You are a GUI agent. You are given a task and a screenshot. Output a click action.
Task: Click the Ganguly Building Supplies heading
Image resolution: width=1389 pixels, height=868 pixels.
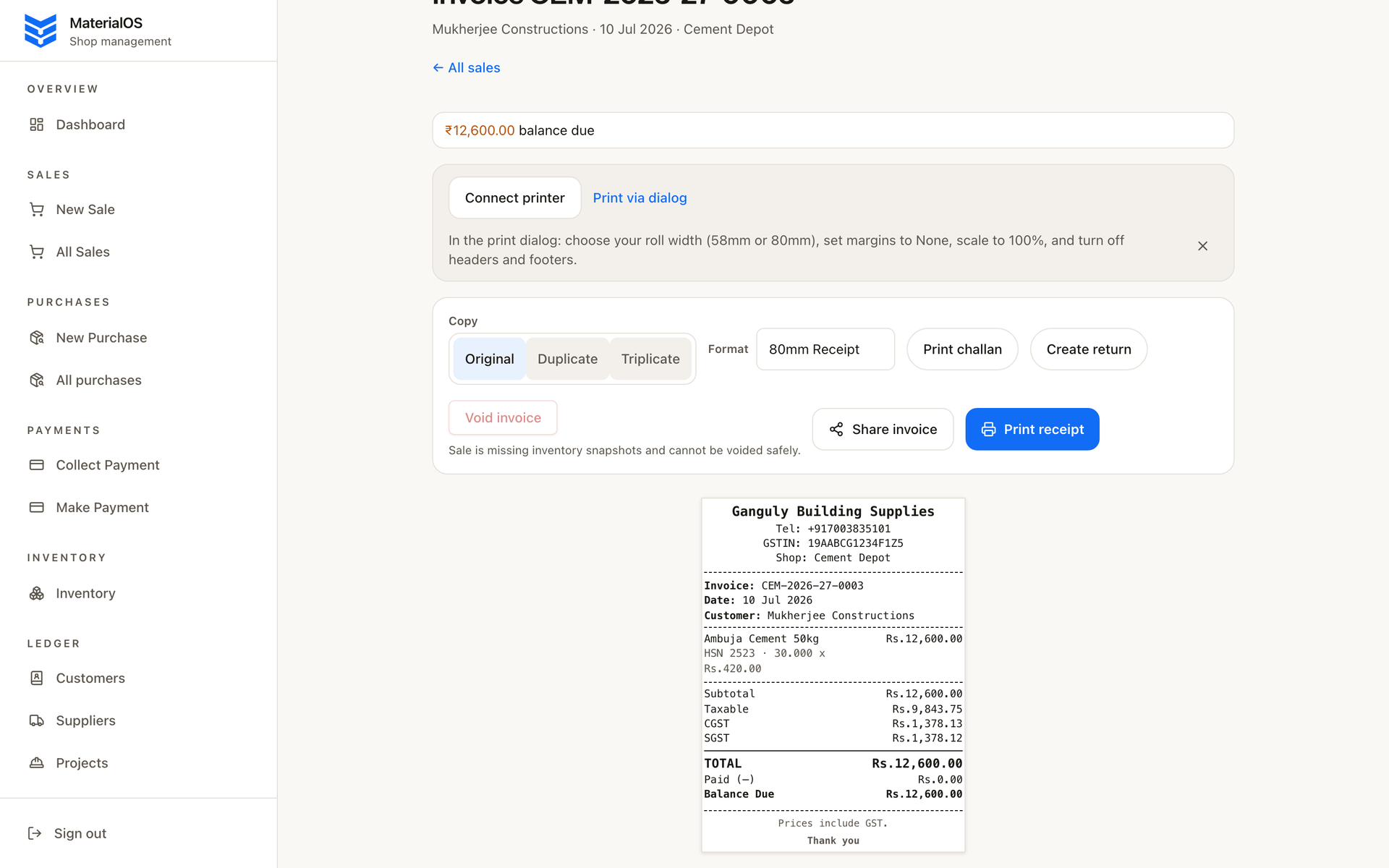[x=833, y=511]
